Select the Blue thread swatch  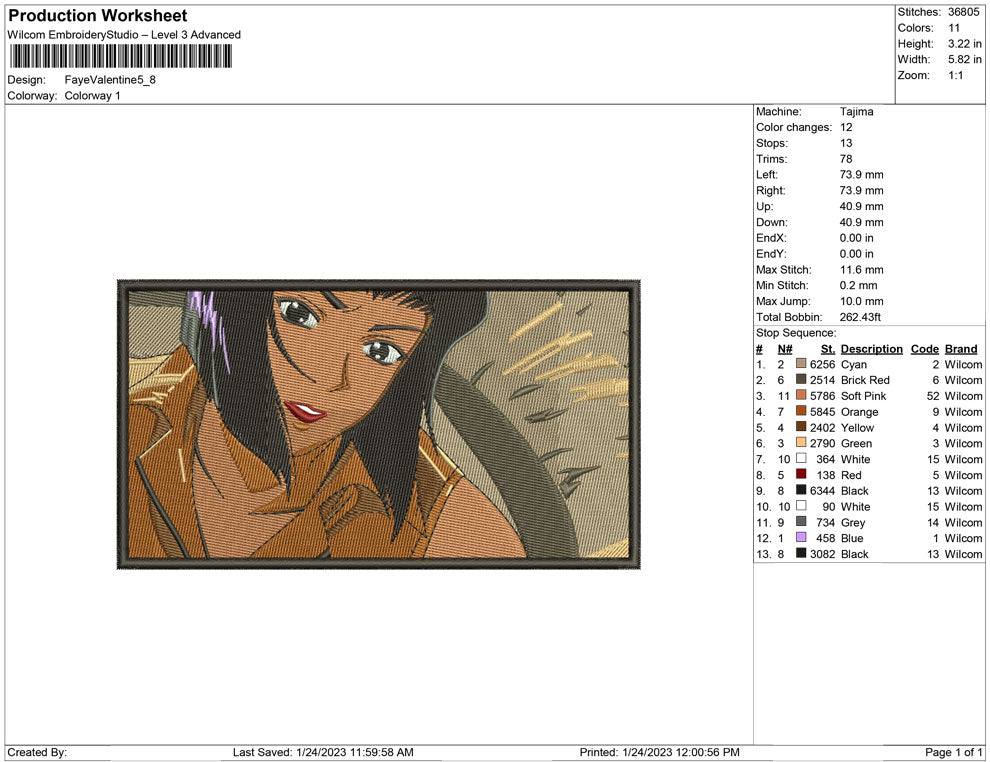(801, 538)
